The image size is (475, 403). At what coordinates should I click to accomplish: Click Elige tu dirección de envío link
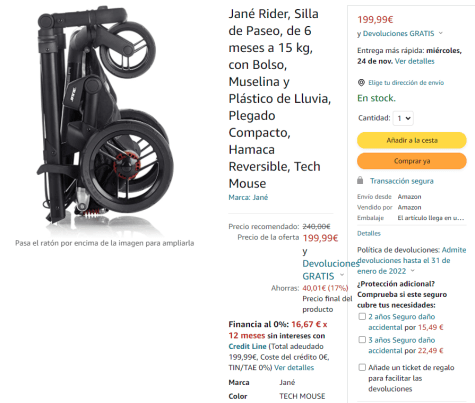[406, 83]
